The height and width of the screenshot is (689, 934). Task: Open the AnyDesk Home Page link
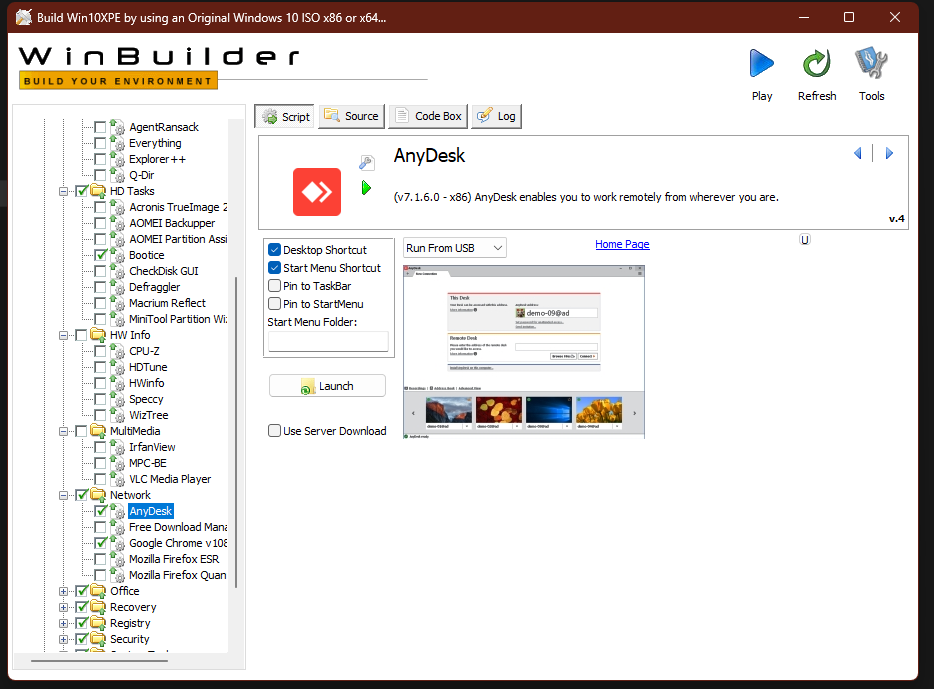coord(622,244)
